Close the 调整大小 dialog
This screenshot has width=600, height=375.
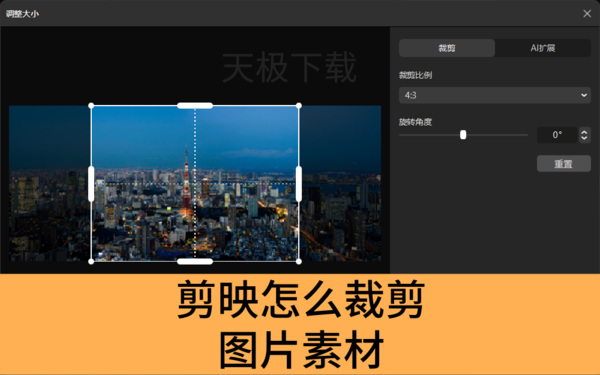pos(587,13)
